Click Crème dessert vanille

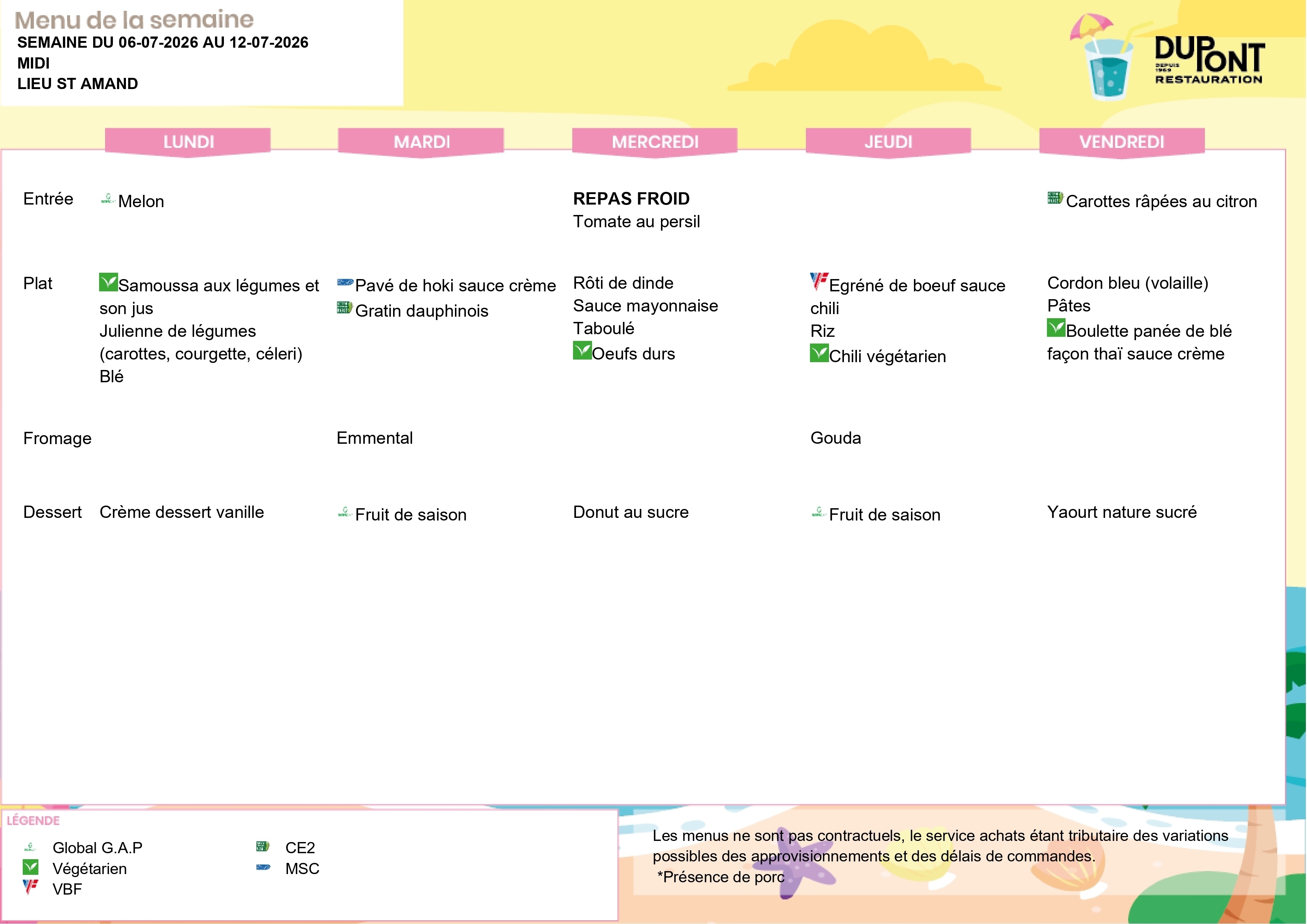[181, 512]
